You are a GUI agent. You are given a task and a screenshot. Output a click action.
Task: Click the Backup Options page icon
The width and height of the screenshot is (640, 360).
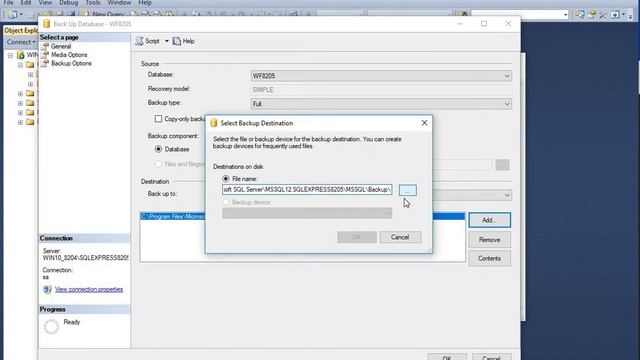(45, 63)
